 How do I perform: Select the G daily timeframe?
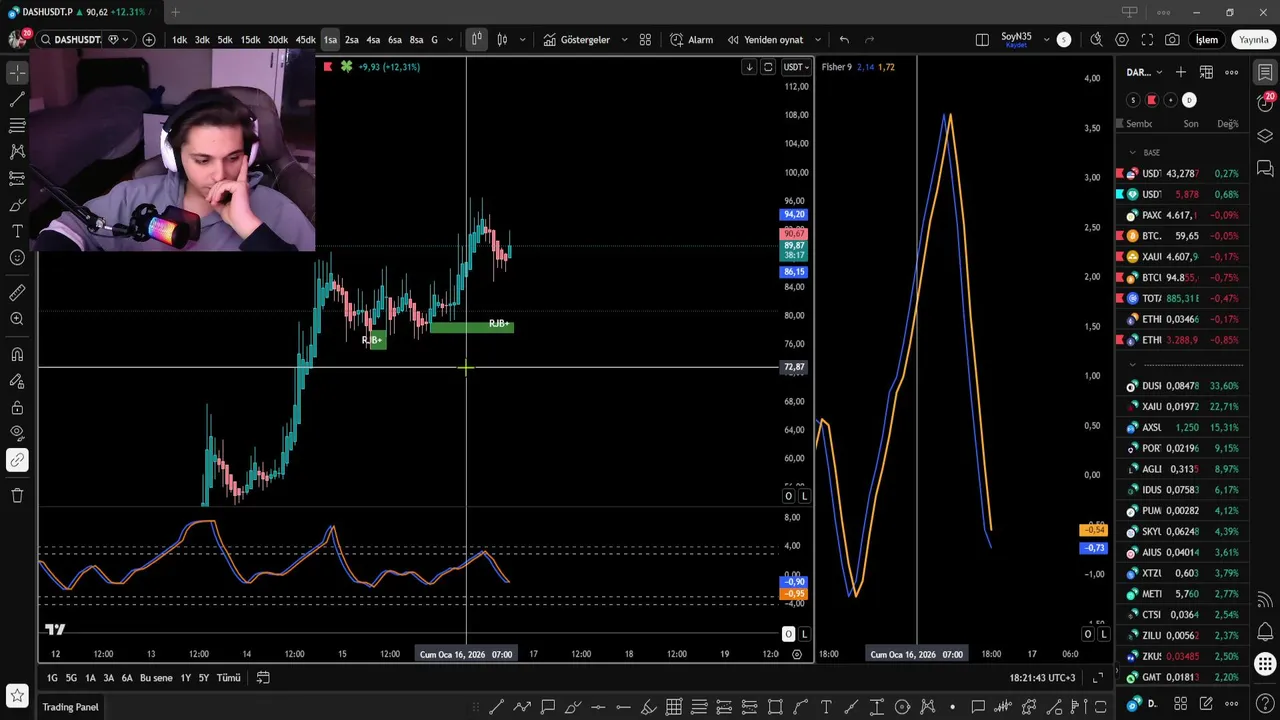tap(434, 40)
